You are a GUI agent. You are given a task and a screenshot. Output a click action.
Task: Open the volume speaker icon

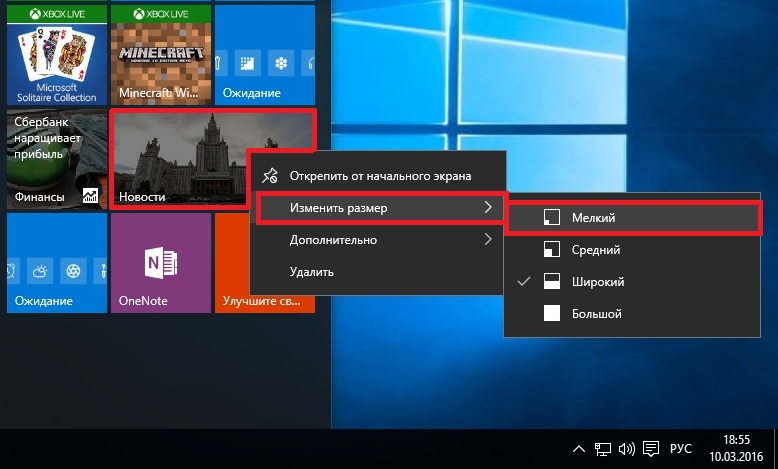pos(627,449)
